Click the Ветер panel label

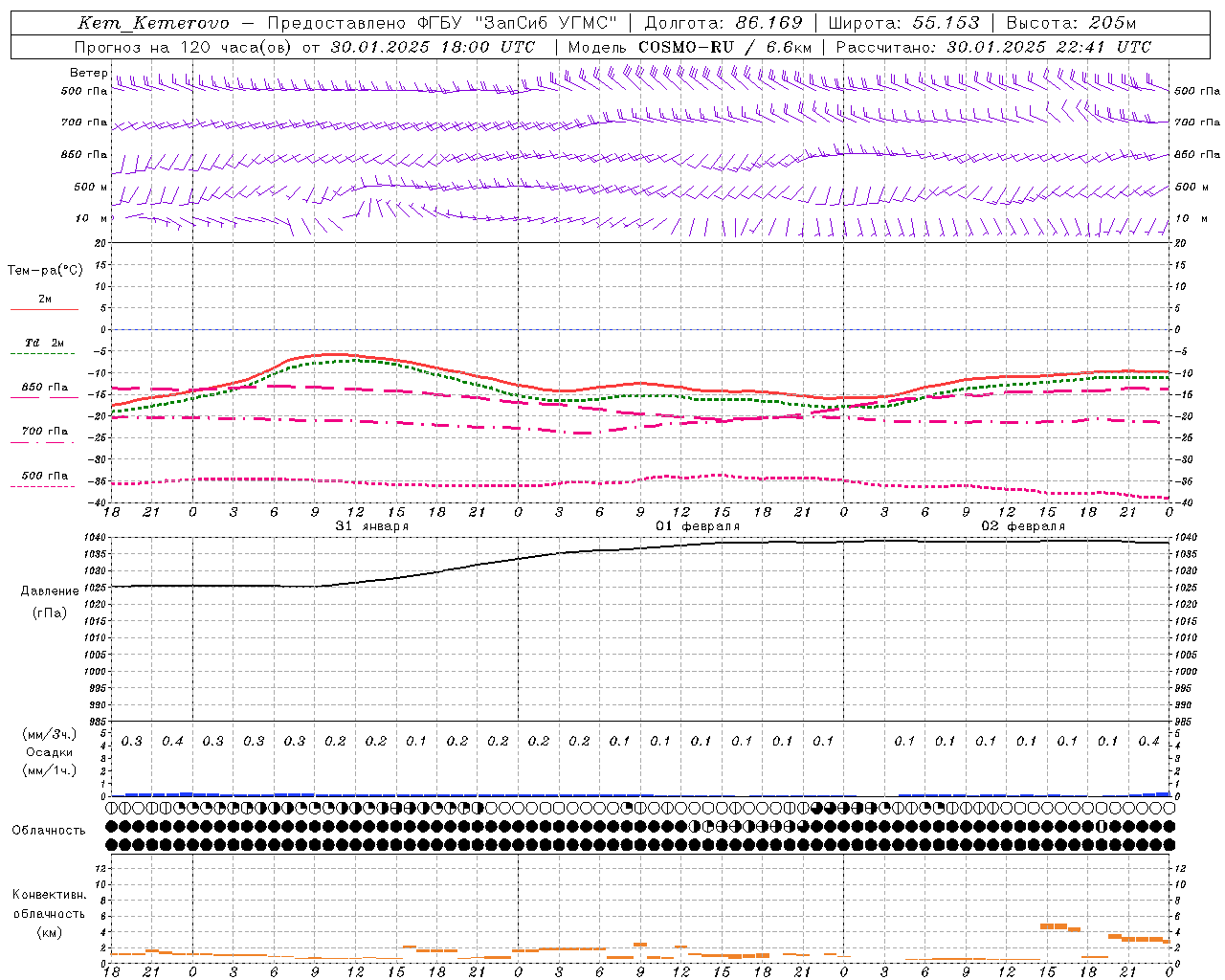click(88, 73)
